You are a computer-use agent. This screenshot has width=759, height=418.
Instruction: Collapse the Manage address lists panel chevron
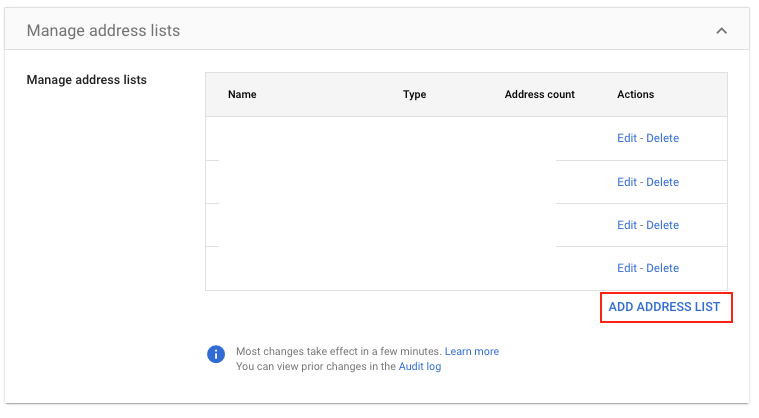[x=721, y=31]
